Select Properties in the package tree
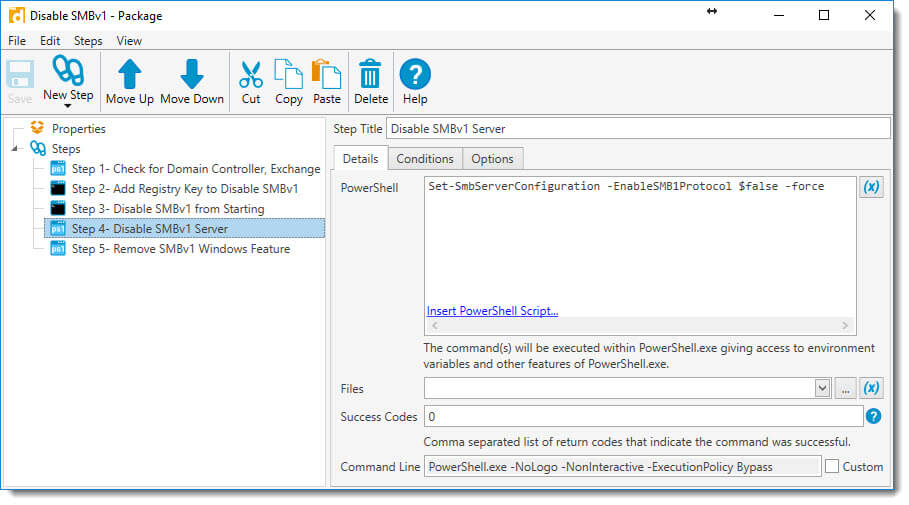Image resolution: width=909 pixels, height=505 pixels. pyautogui.click(x=79, y=129)
